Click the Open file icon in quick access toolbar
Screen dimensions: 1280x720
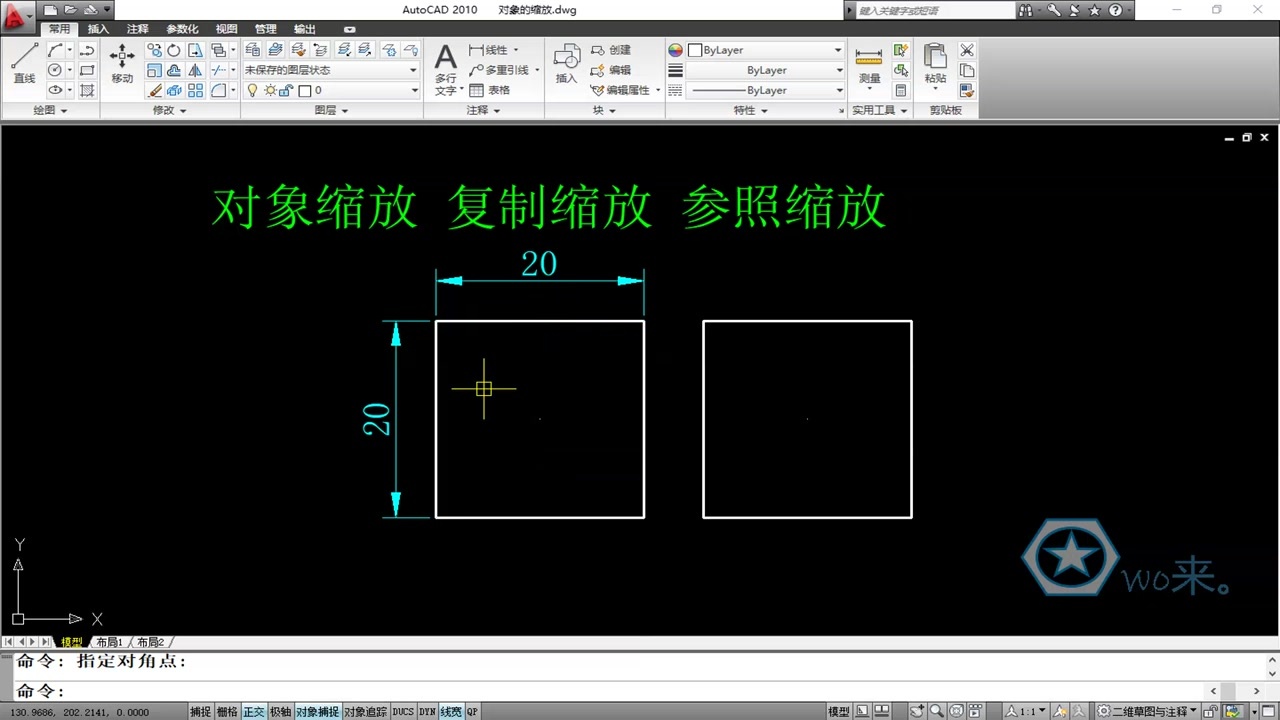[70, 10]
